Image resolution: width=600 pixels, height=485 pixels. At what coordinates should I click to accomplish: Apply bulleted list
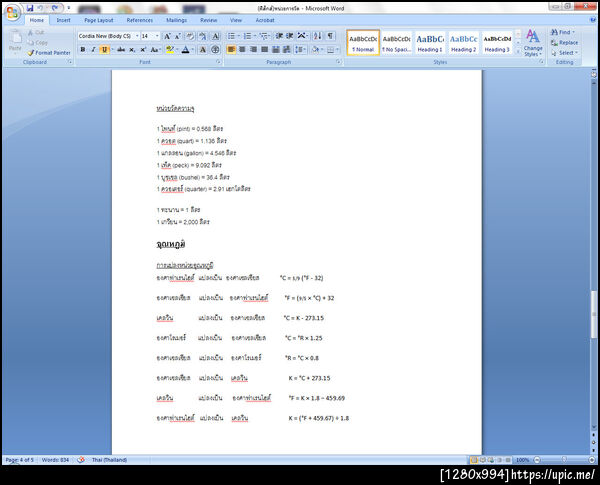coord(232,36)
